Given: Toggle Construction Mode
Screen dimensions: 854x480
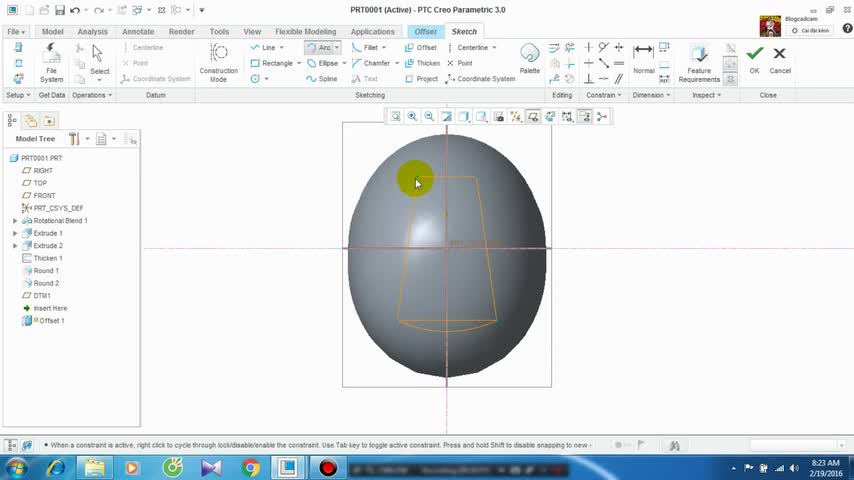Looking at the screenshot, I should pos(218,63).
